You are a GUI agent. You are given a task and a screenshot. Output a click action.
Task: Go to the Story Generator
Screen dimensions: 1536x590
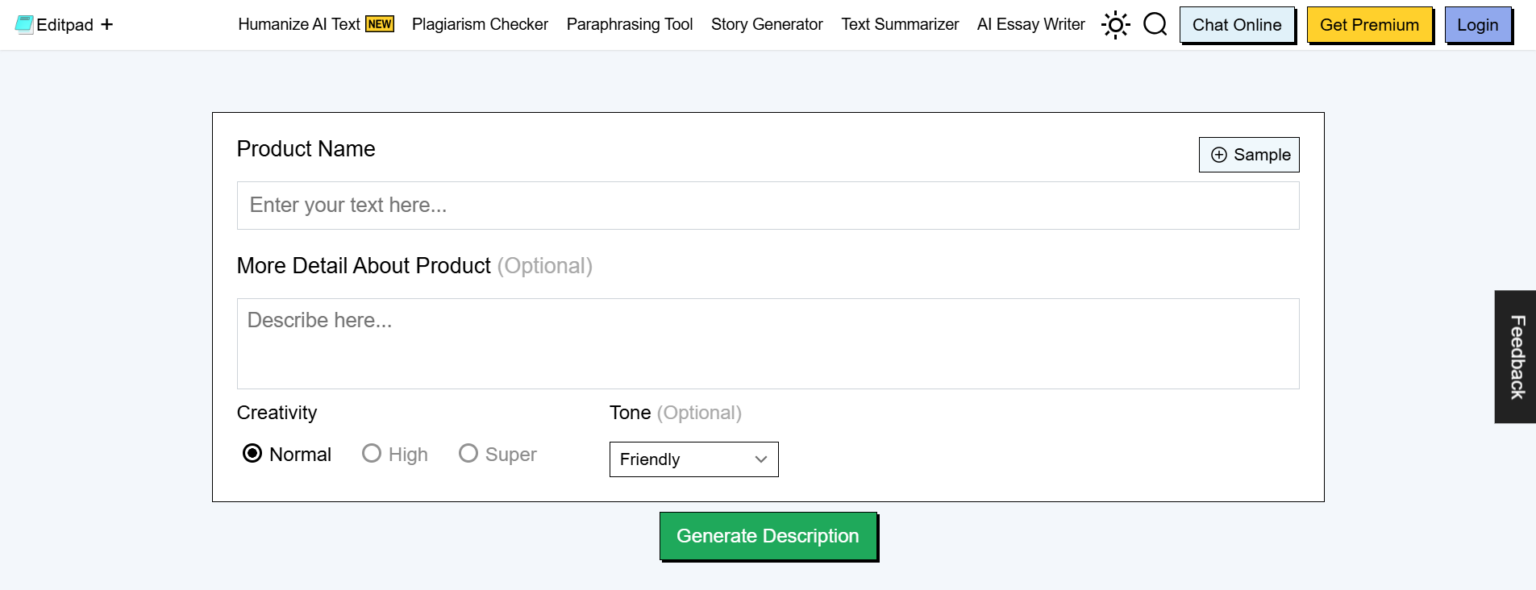(767, 23)
